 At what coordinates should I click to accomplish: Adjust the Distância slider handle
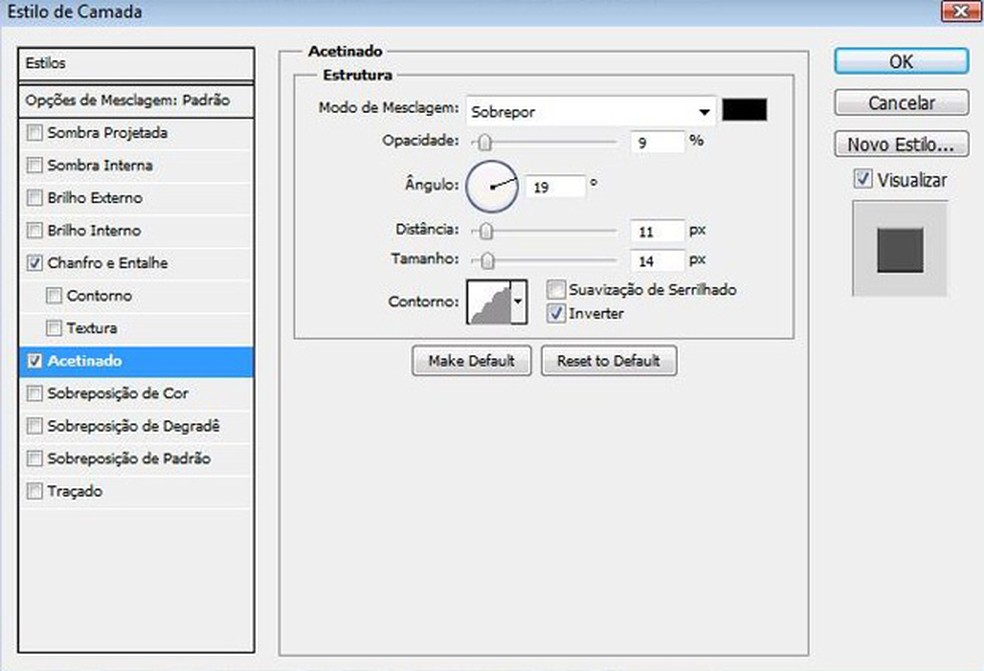[486, 232]
